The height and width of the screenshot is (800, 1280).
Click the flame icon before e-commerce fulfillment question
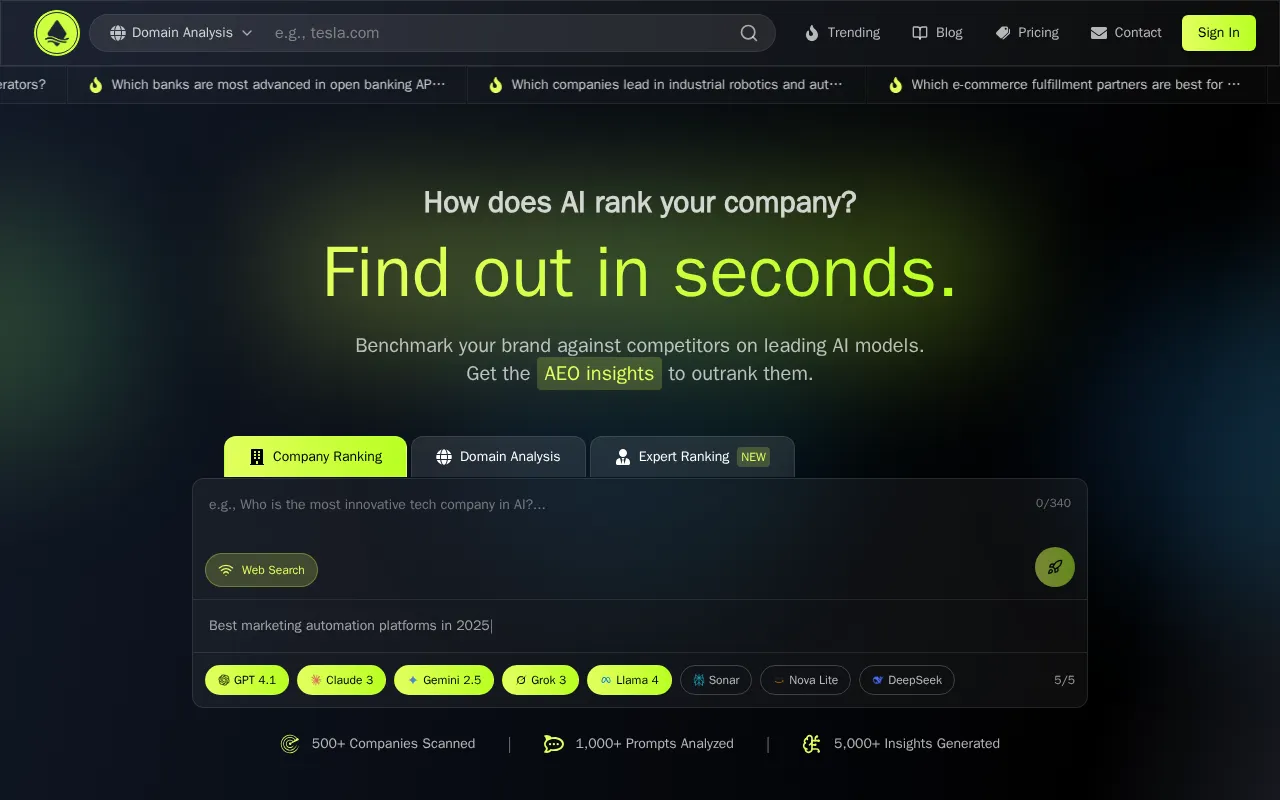tap(895, 85)
